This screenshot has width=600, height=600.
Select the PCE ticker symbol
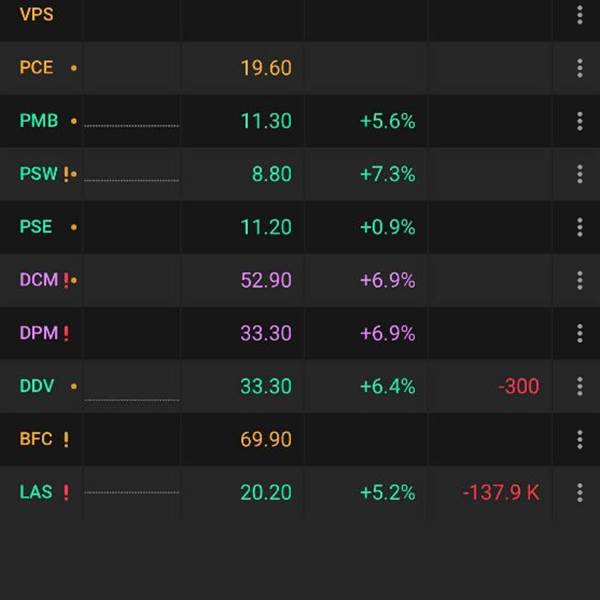(x=37, y=68)
